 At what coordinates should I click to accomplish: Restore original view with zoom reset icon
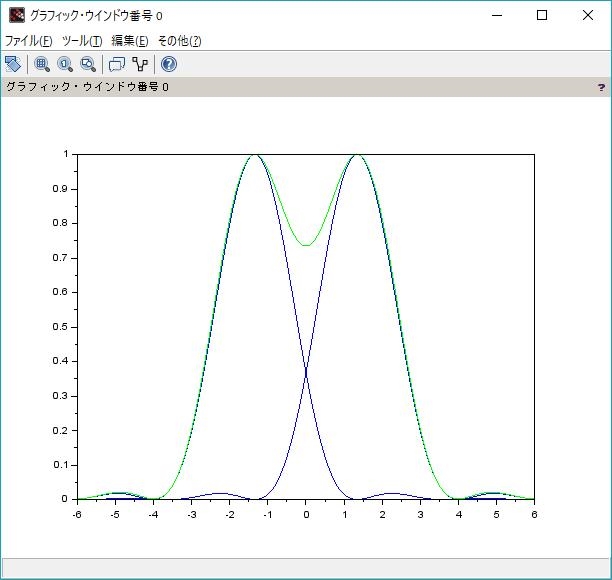coord(65,64)
